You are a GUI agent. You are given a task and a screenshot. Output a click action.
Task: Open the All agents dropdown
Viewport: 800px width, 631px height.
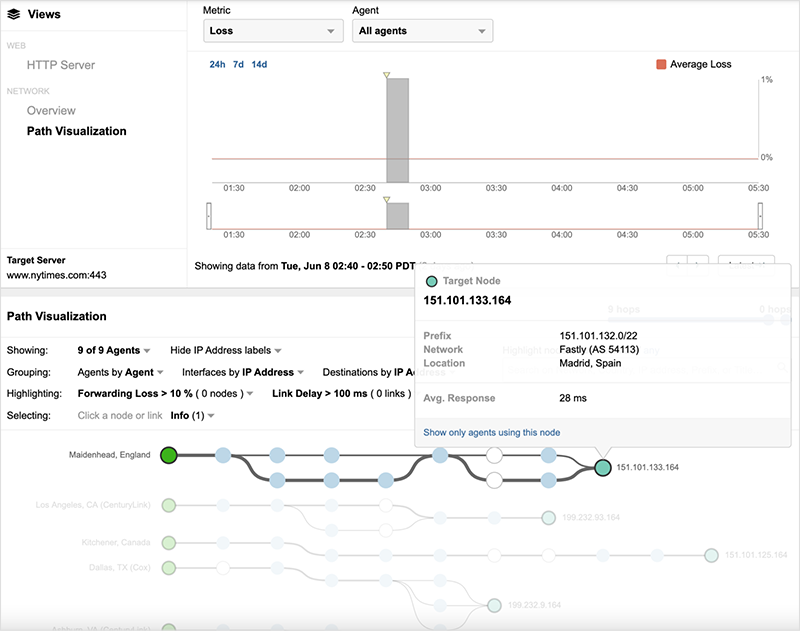pos(422,31)
